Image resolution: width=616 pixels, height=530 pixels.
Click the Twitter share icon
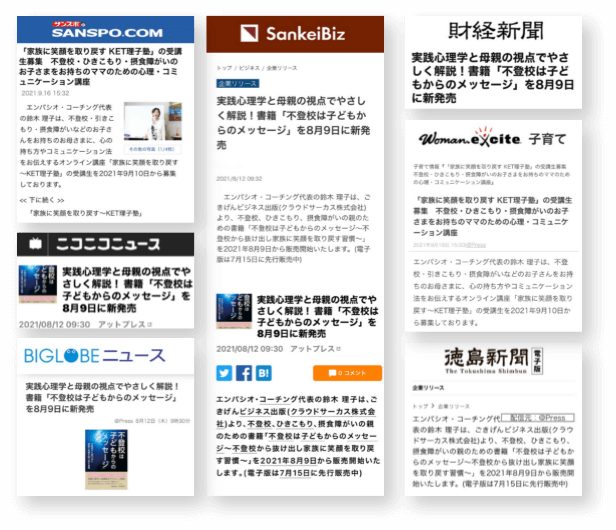point(225,373)
